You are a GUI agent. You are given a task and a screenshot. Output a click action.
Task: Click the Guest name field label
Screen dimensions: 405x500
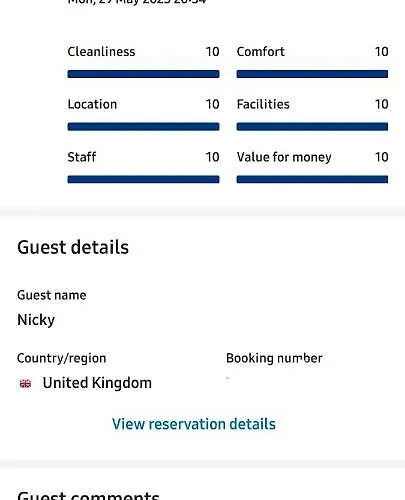(52, 295)
